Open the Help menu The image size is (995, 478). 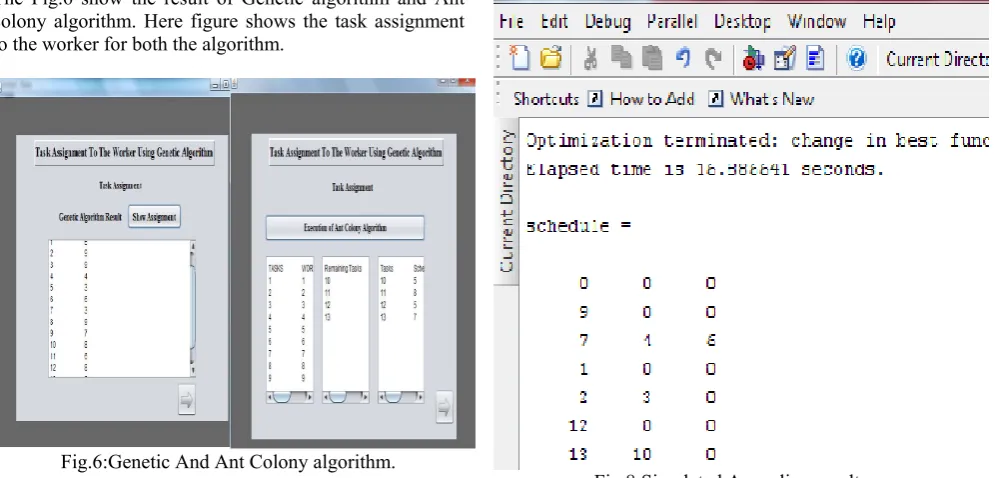coord(879,22)
